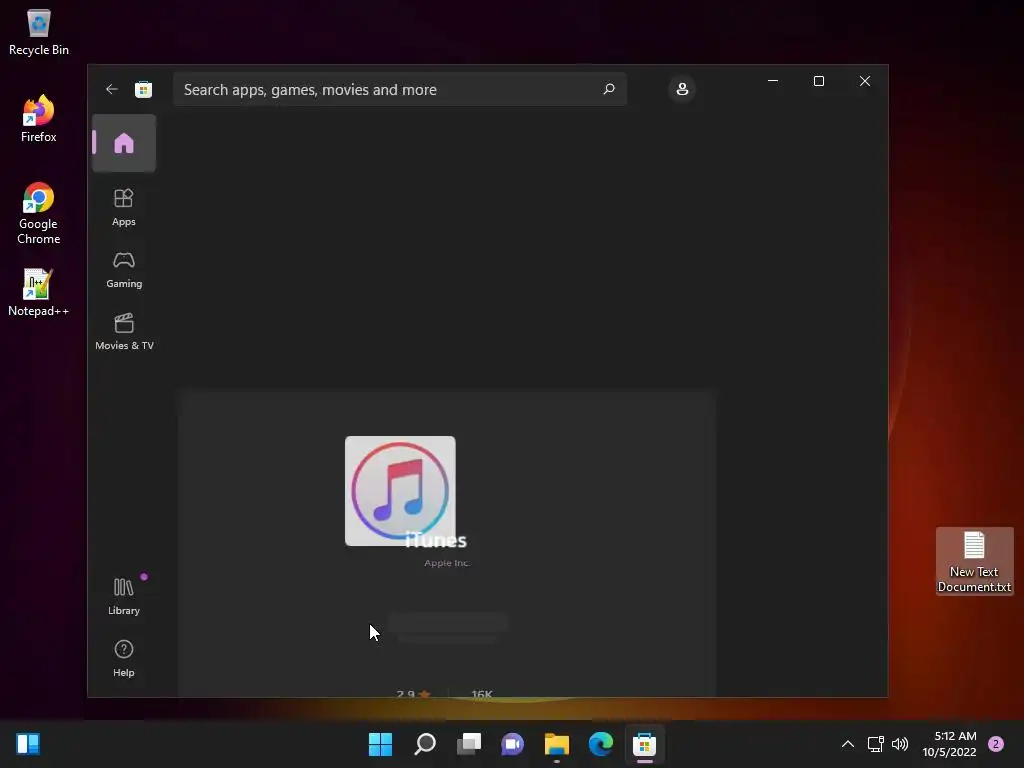Viewport: 1024px width, 768px height.
Task: Open the Help section
Action: pos(124,658)
